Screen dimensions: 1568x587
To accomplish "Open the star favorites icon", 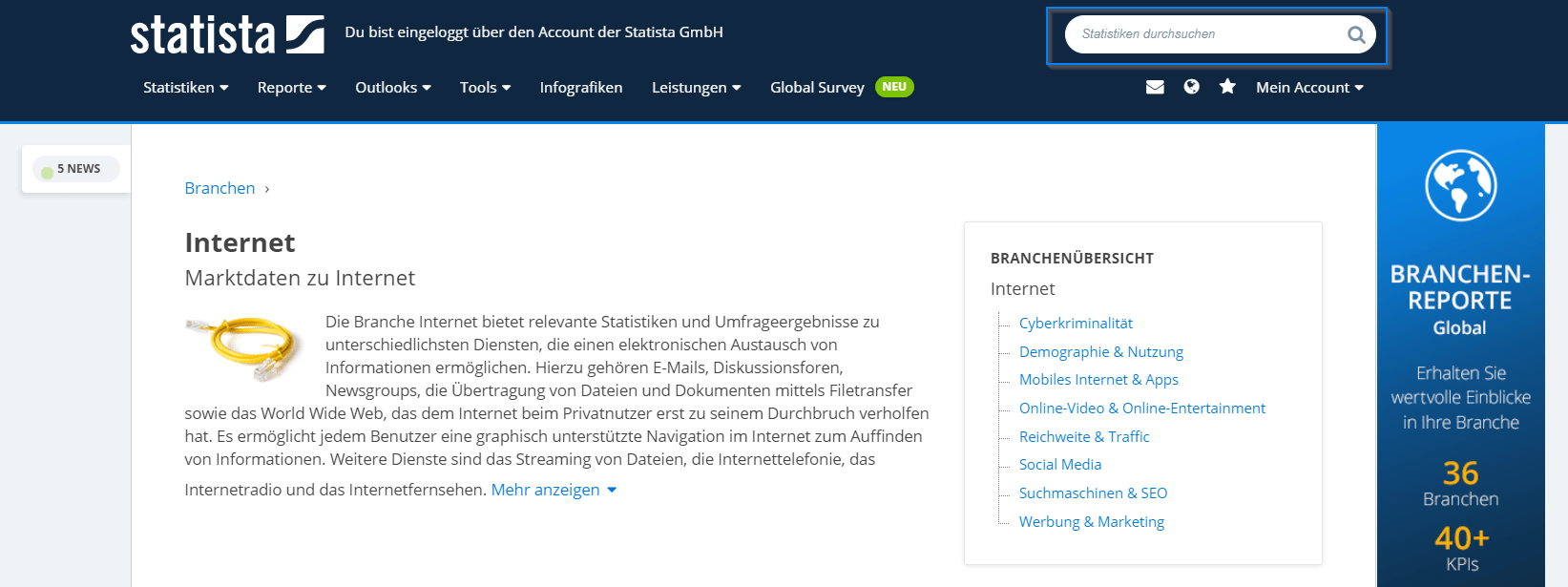I will tap(1227, 87).
